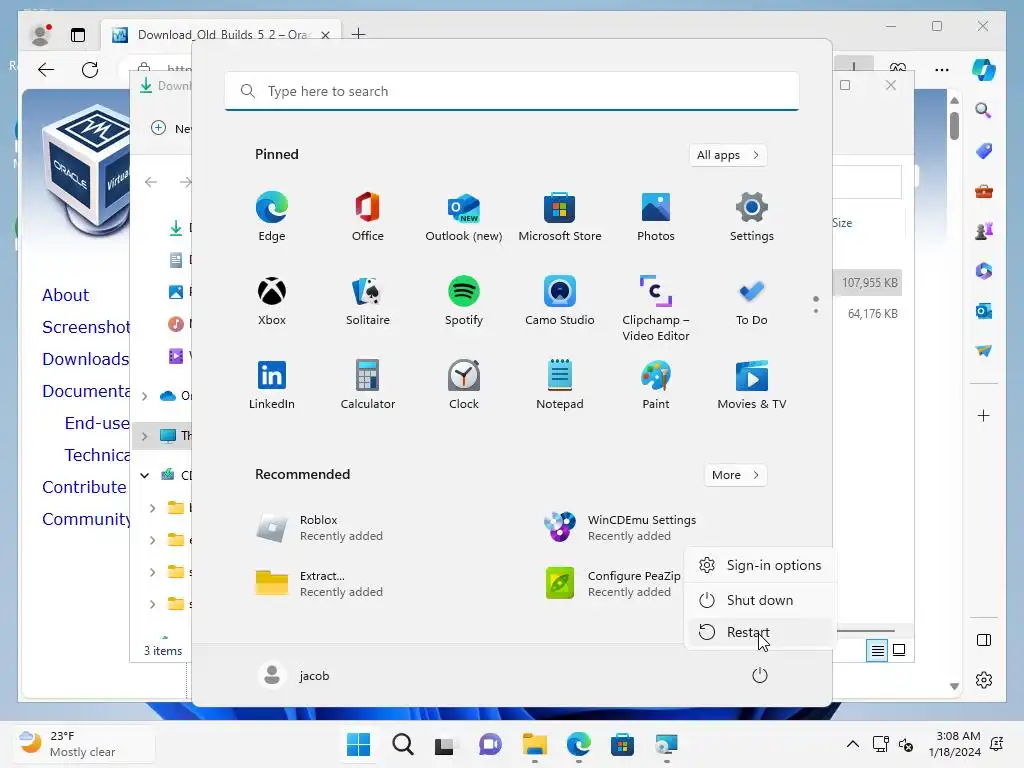Viewport: 1024px width, 768px height.
Task: Add a sidebar app with plus
Action: pyautogui.click(x=984, y=415)
